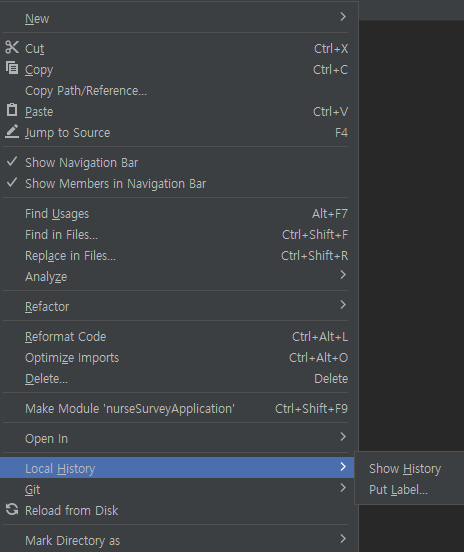Click the scissors Cut icon
This screenshot has width=464, height=552.
coord(12,47)
